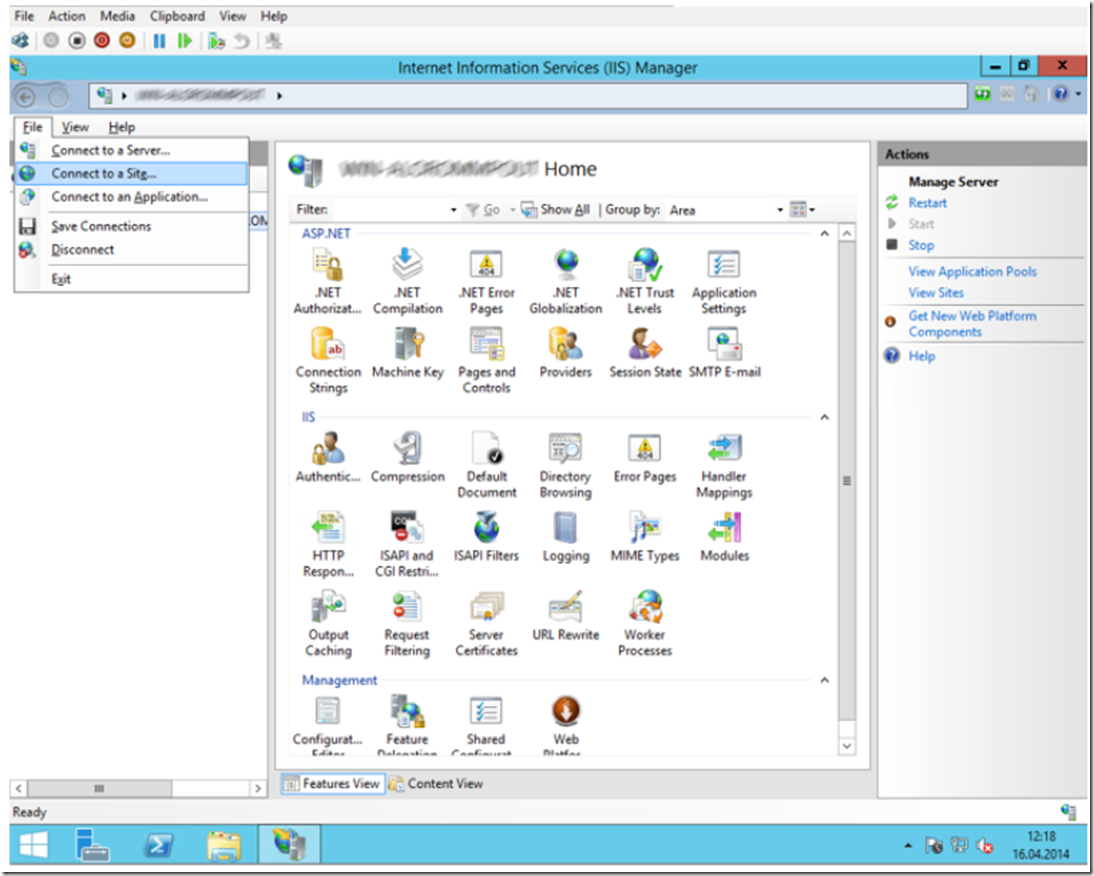
Task: Select Disconnect from File menu
Action: 131,250
